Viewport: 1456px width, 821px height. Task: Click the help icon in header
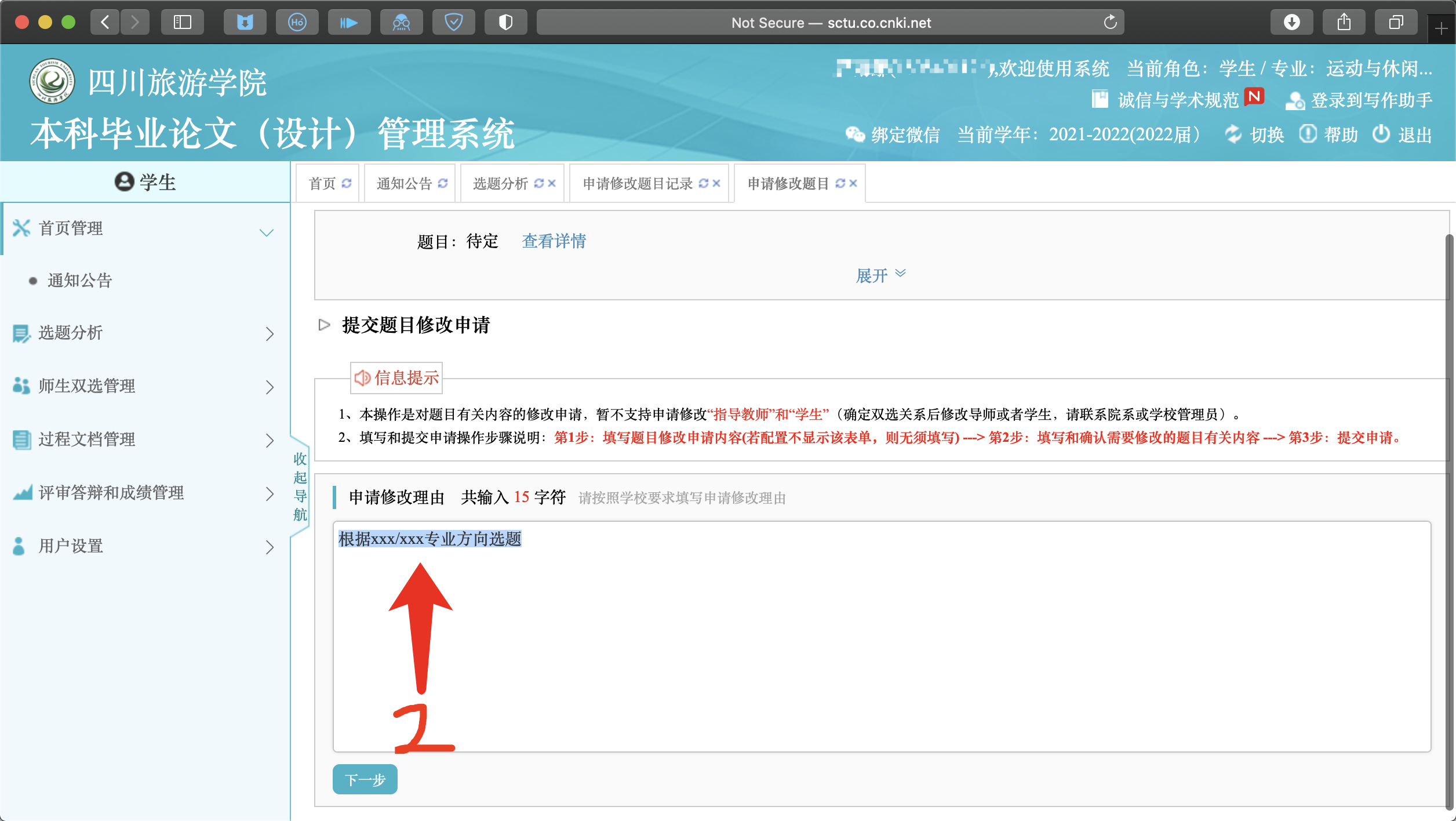click(x=1307, y=135)
